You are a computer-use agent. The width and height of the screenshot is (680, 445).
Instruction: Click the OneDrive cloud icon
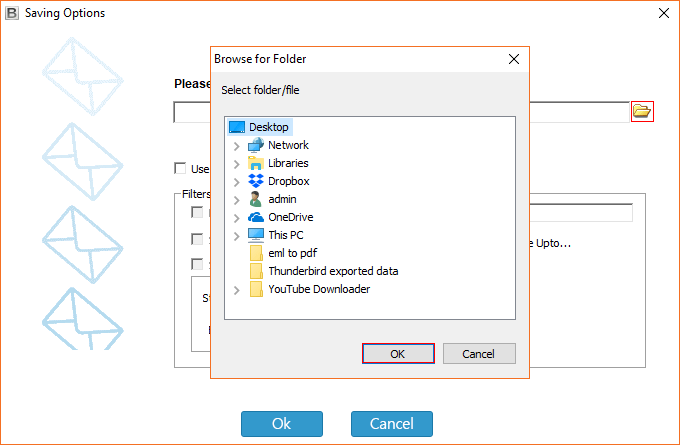point(255,217)
